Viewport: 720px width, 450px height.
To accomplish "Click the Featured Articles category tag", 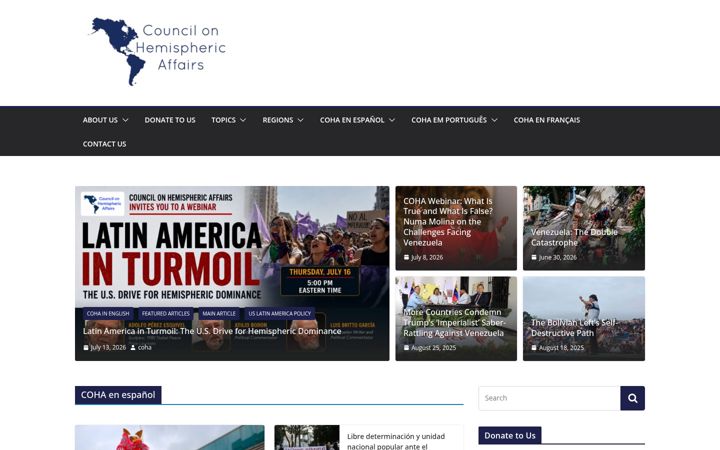I will (165, 314).
